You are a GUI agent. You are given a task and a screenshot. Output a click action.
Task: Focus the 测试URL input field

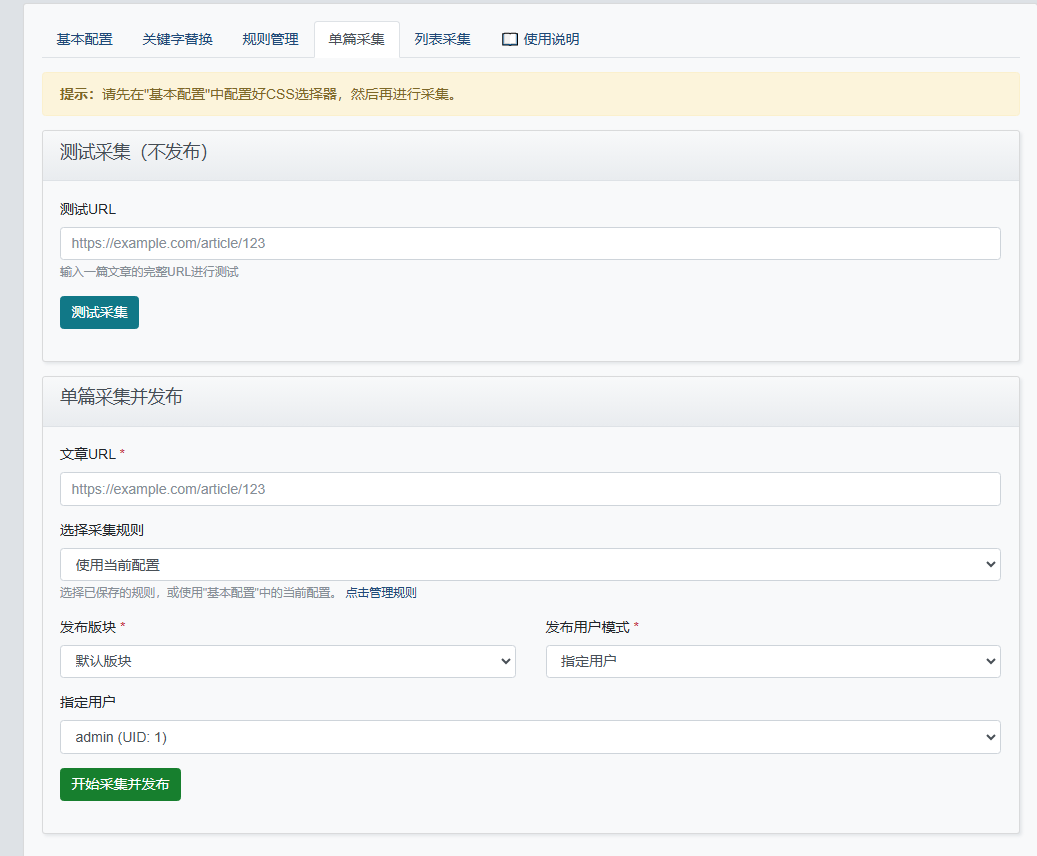coord(530,243)
